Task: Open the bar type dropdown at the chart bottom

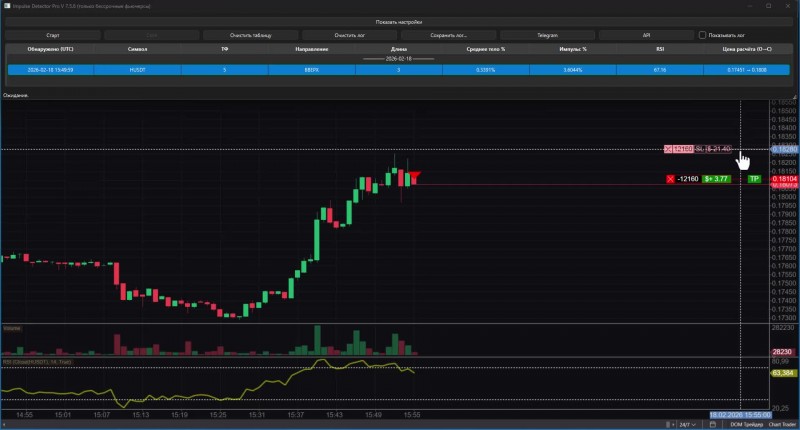Action: click(x=670, y=424)
